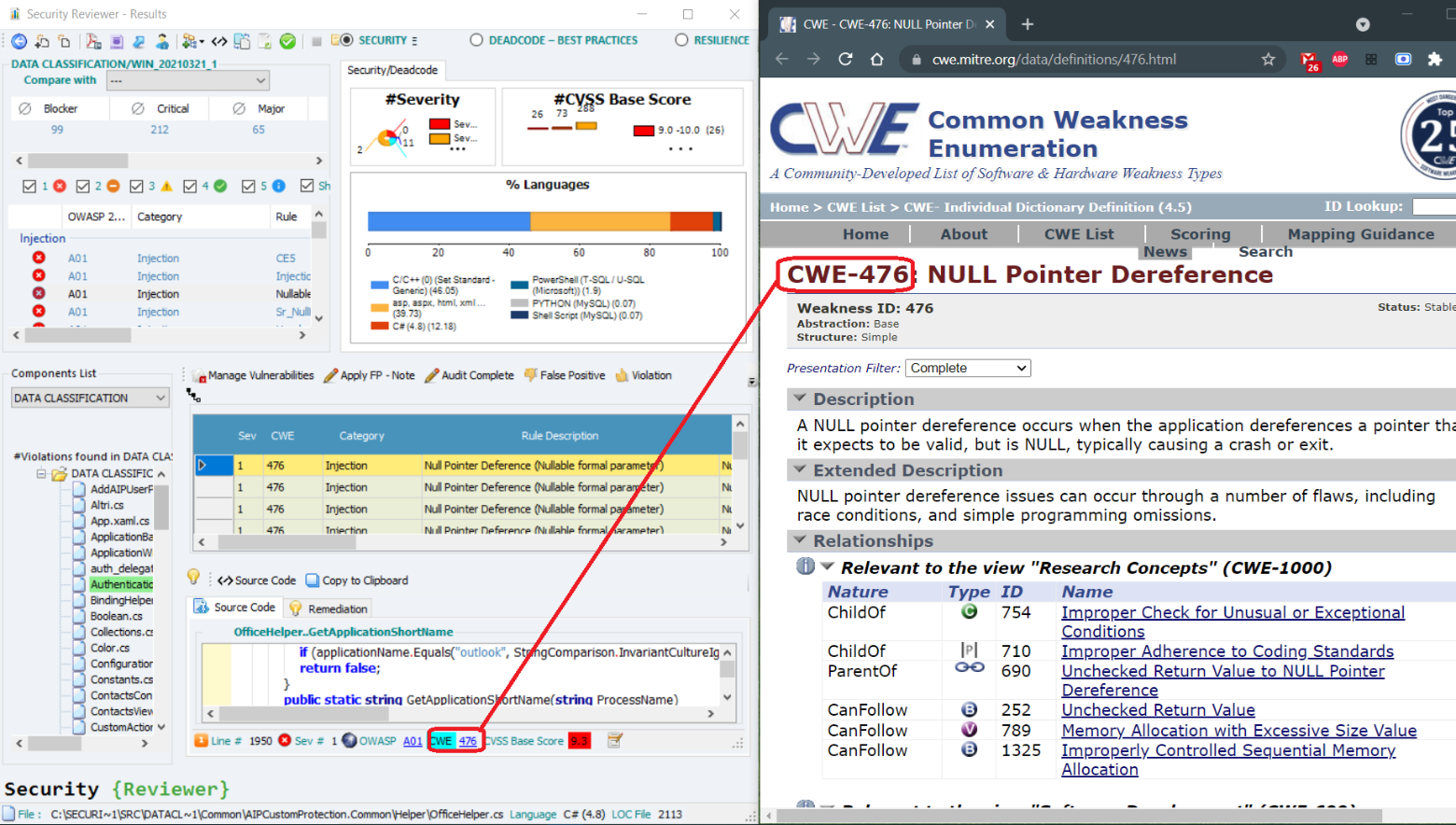Click the False Positive thumbs-down item
The width and height of the screenshot is (1456, 825).
pyautogui.click(x=565, y=375)
